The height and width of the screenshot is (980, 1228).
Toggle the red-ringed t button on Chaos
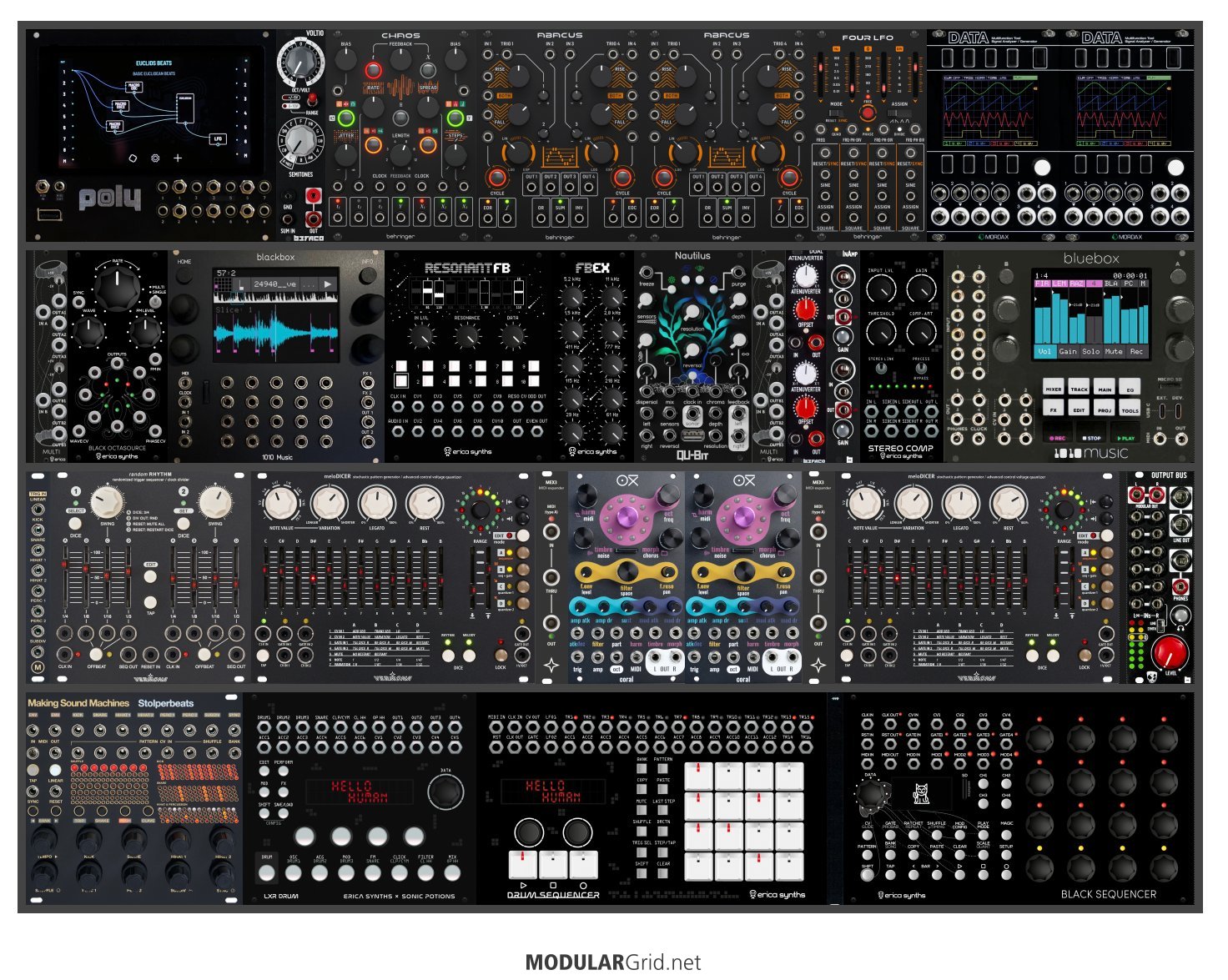click(x=374, y=69)
